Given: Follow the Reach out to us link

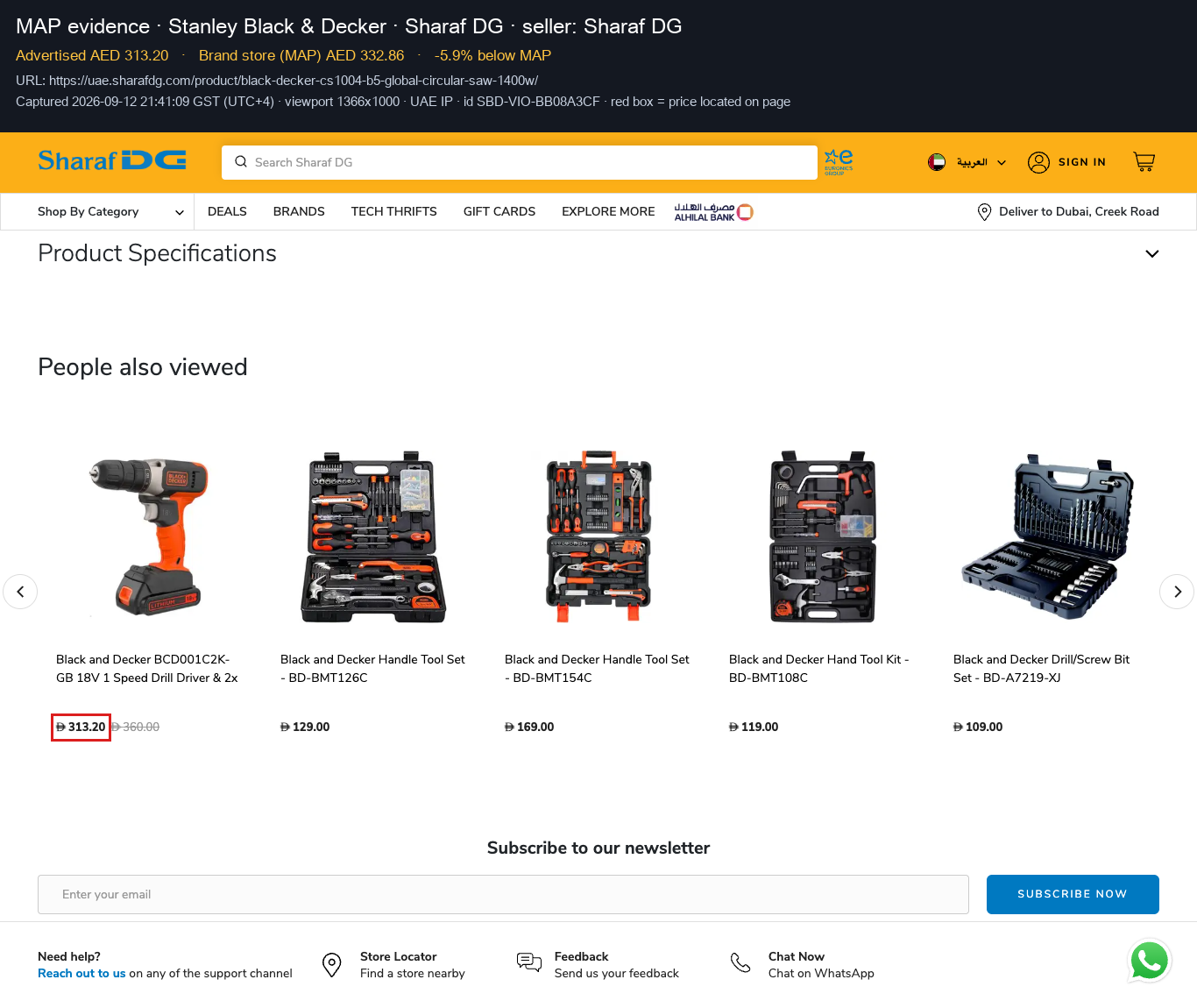Looking at the screenshot, I should point(81,974).
